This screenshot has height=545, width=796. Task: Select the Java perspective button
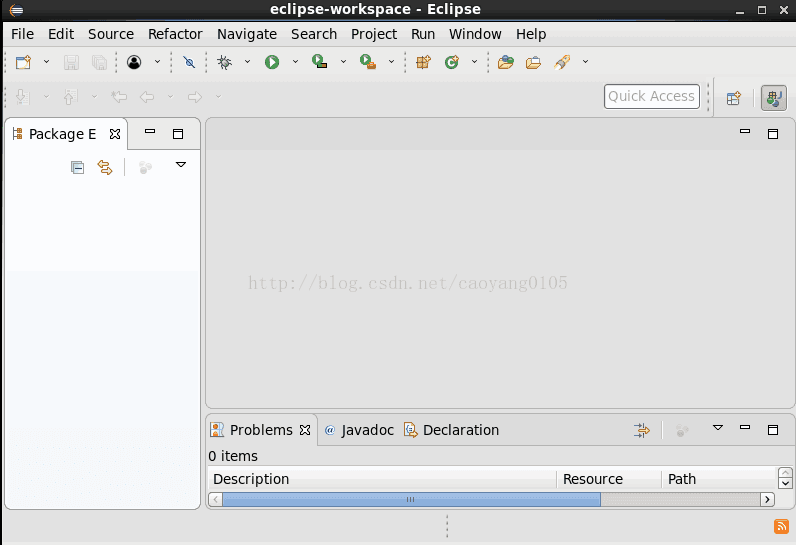click(774, 97)
